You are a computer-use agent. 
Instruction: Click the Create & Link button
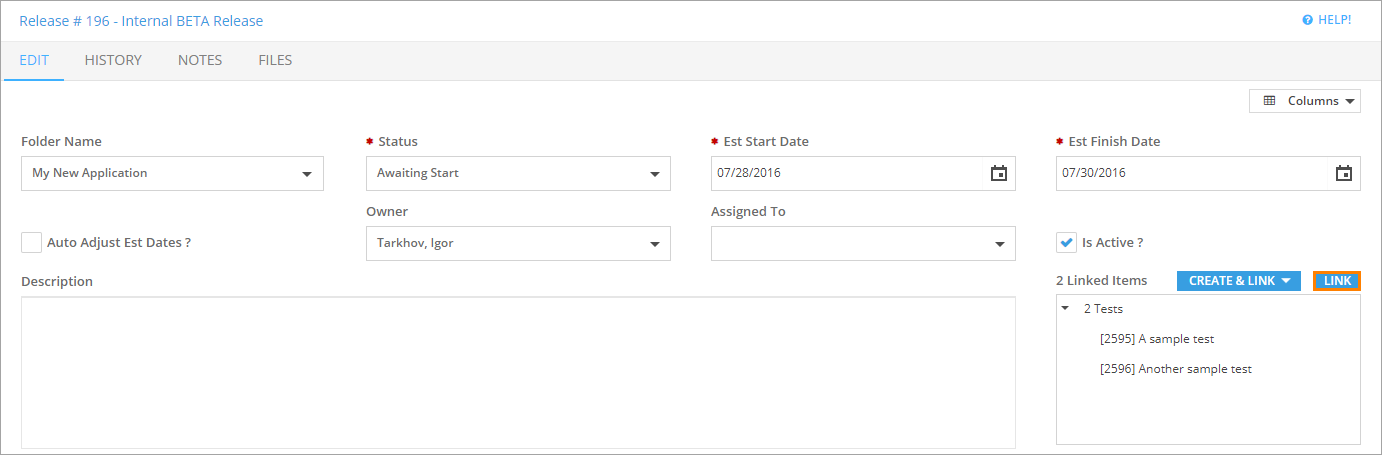click(x=1239, y=281)
